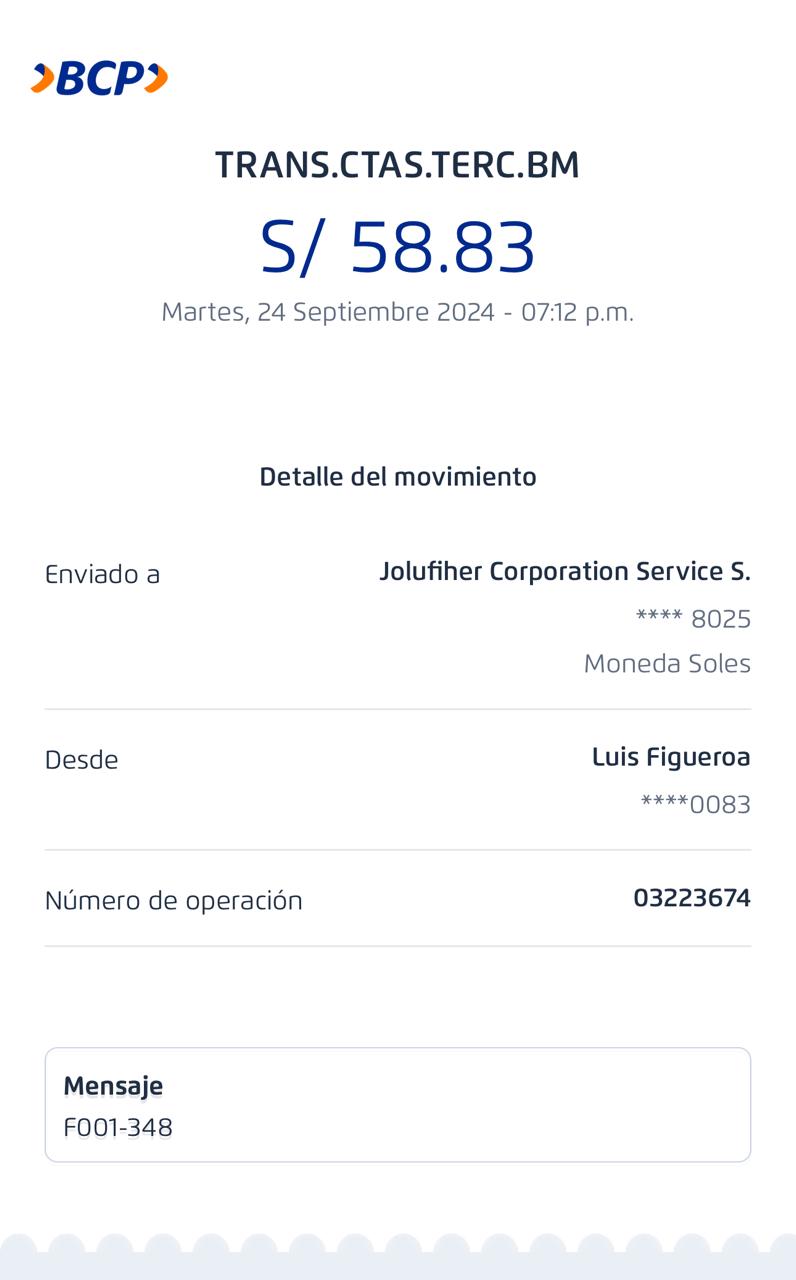The width and height of the screenshot is (796, 1280).
Task: Click the right orange chevron of BCP logo
Action: [x=156, y=78]
